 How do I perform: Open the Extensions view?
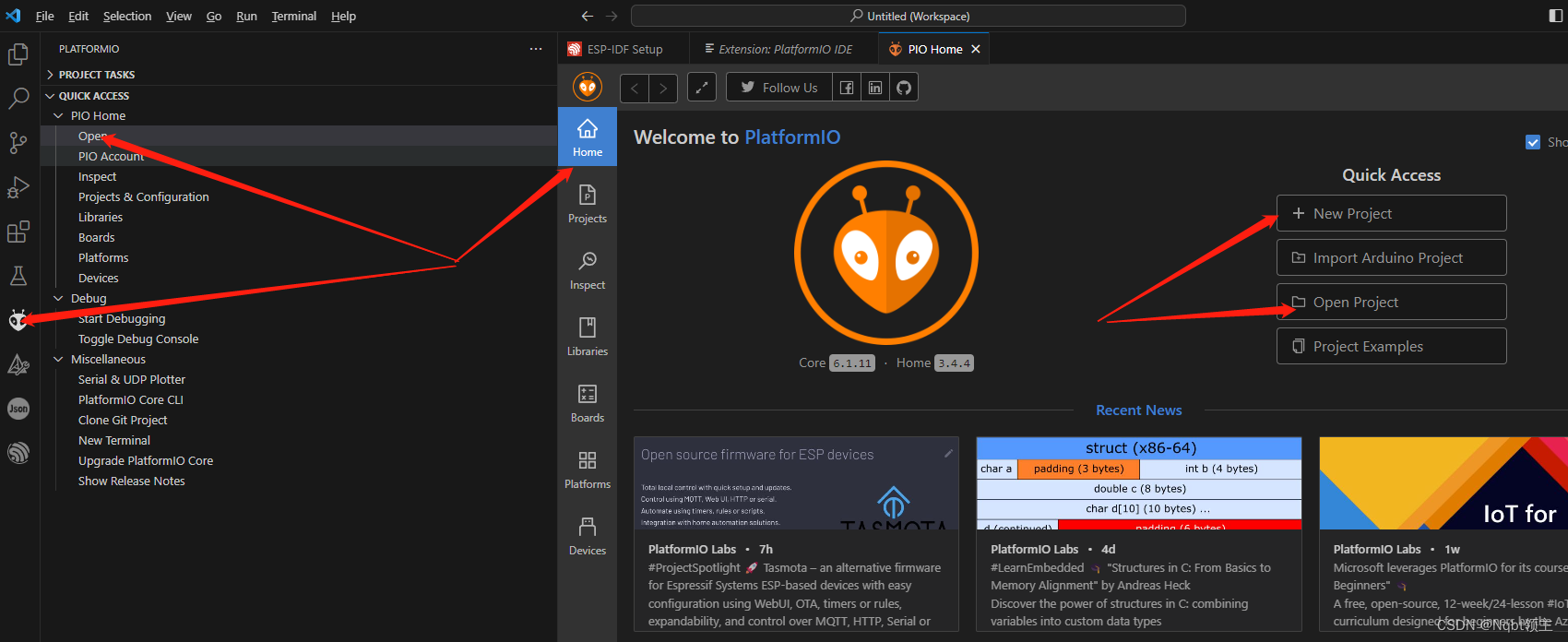click(18, 232)
